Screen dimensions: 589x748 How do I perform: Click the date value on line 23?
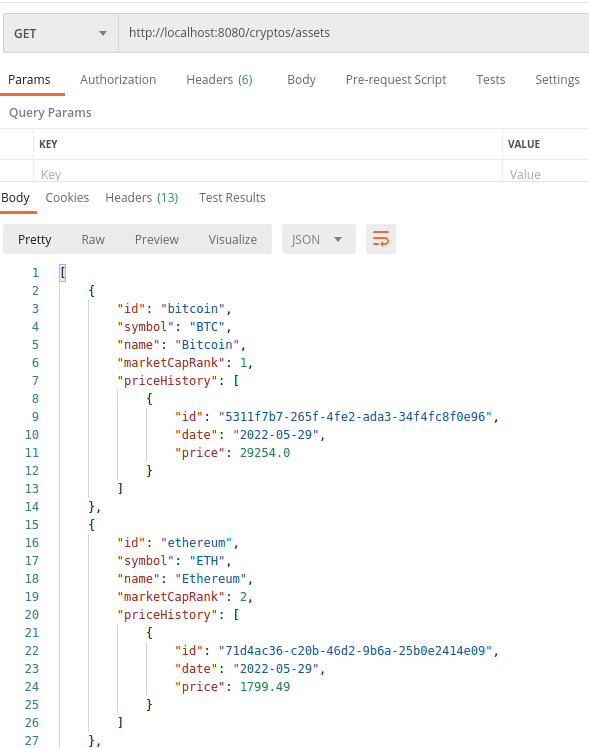tap(276, 669)
